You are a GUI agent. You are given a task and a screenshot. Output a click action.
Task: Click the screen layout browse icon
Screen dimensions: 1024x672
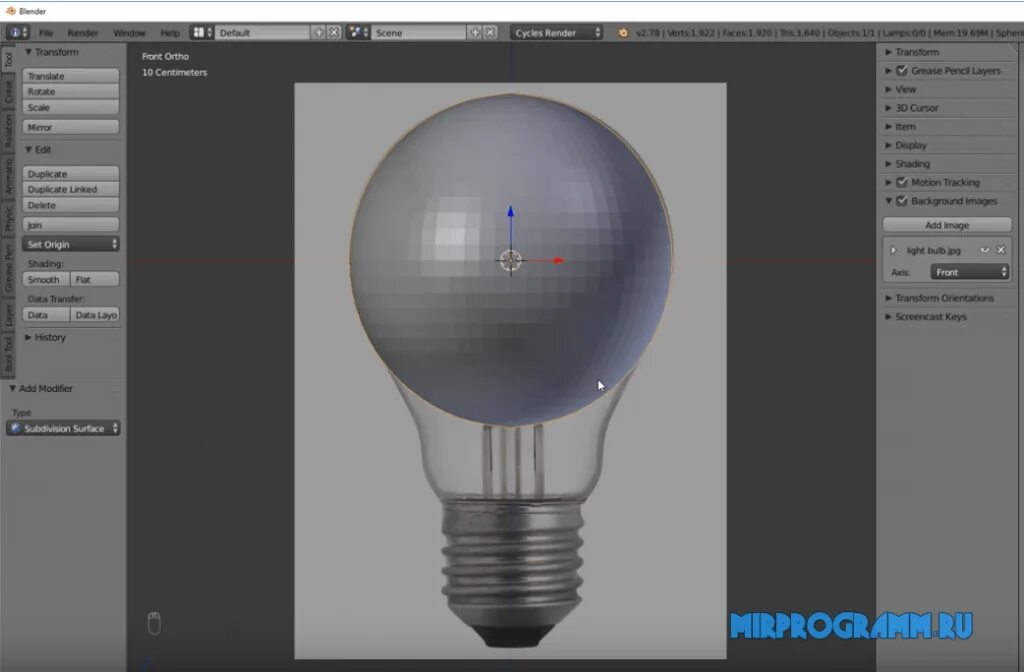coord(201,32)
